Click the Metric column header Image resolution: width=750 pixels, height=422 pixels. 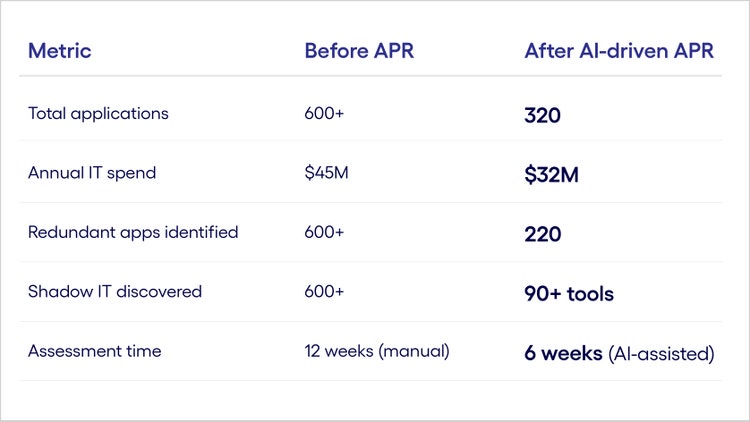pos(60,51)
